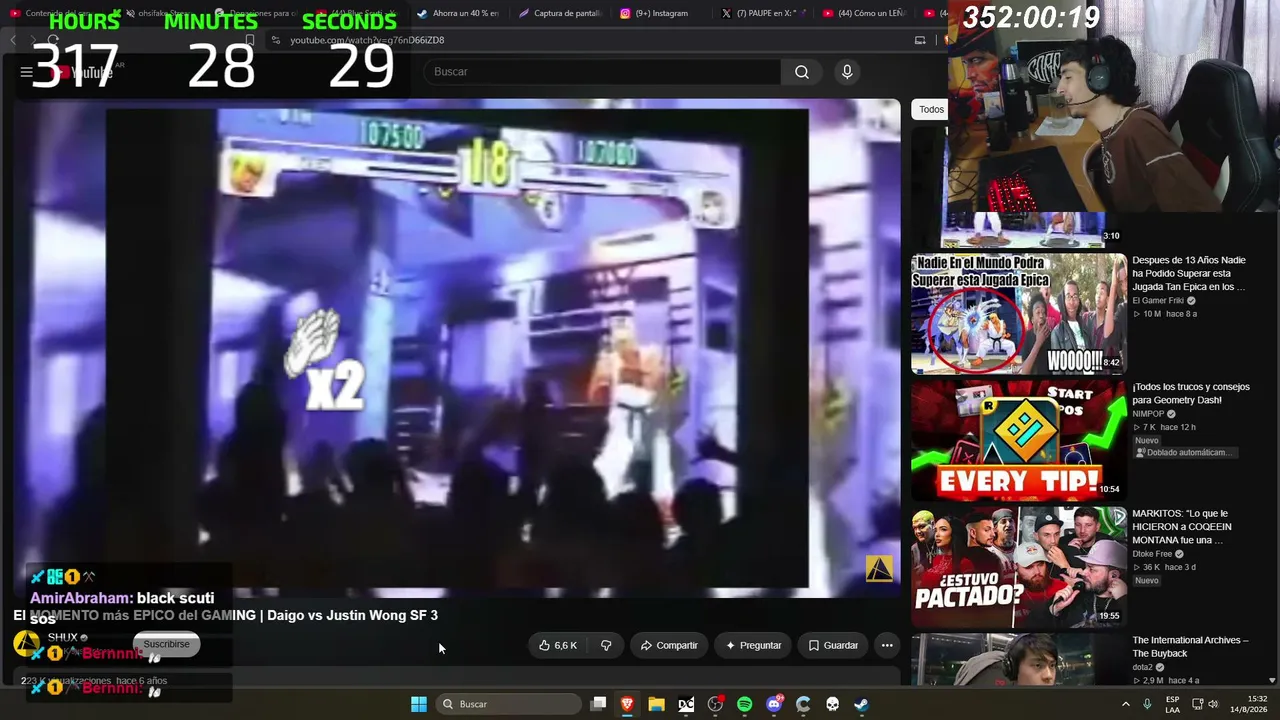Open Discord from the taskbar
1280x720 pixels.
click(774, 704)
